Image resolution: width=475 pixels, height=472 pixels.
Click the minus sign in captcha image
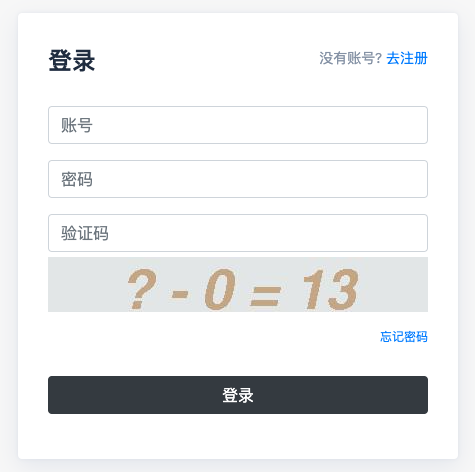tap(180, 294)
